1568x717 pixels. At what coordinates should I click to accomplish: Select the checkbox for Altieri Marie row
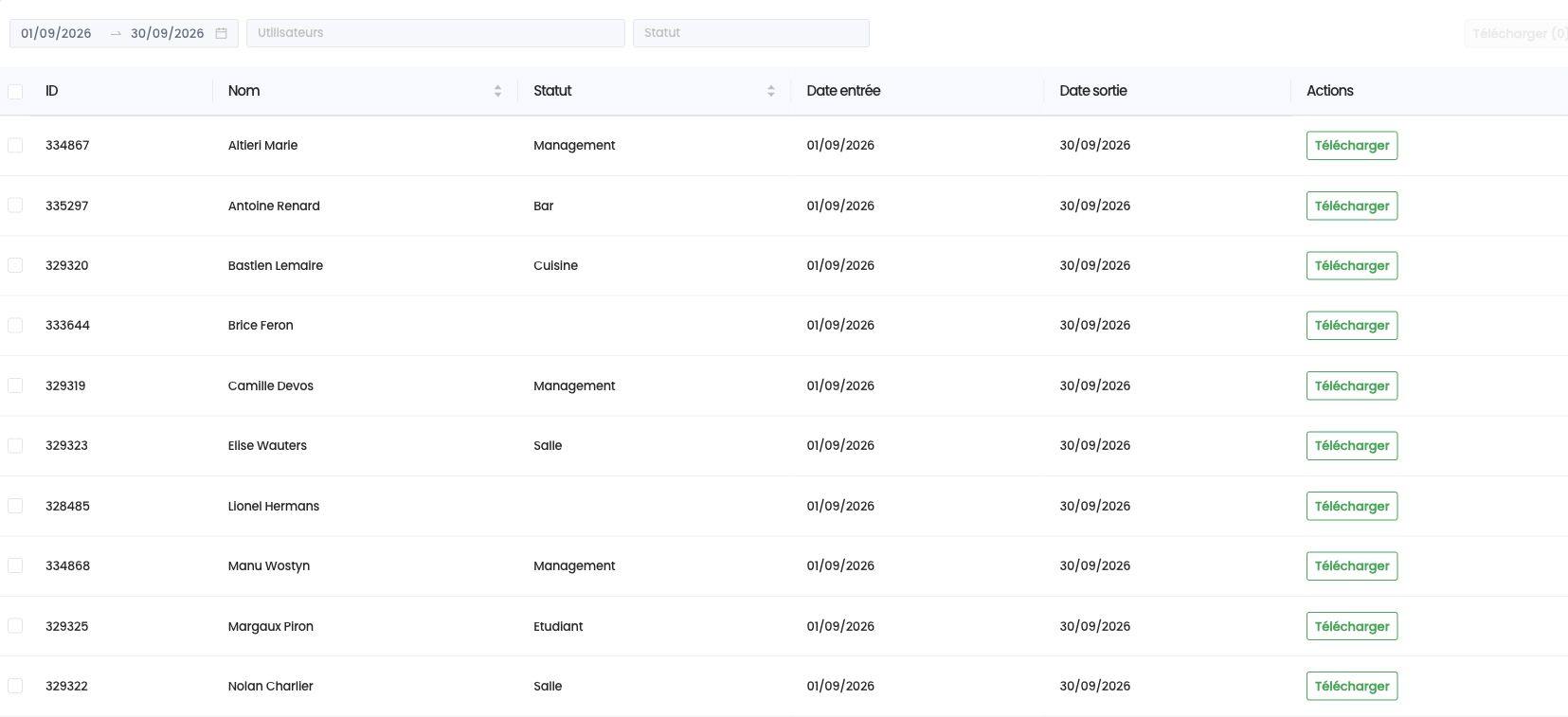(15, 145)
